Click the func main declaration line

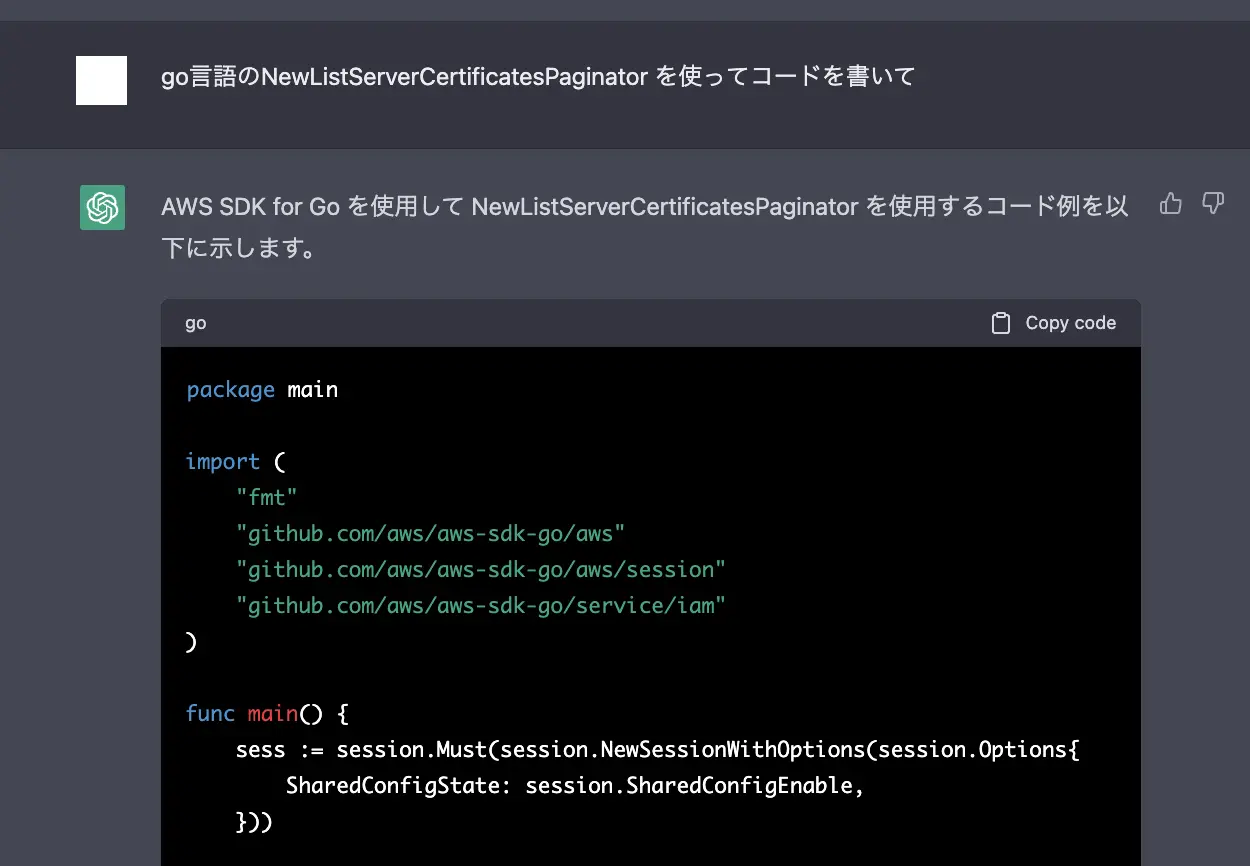tap(264, 713)
